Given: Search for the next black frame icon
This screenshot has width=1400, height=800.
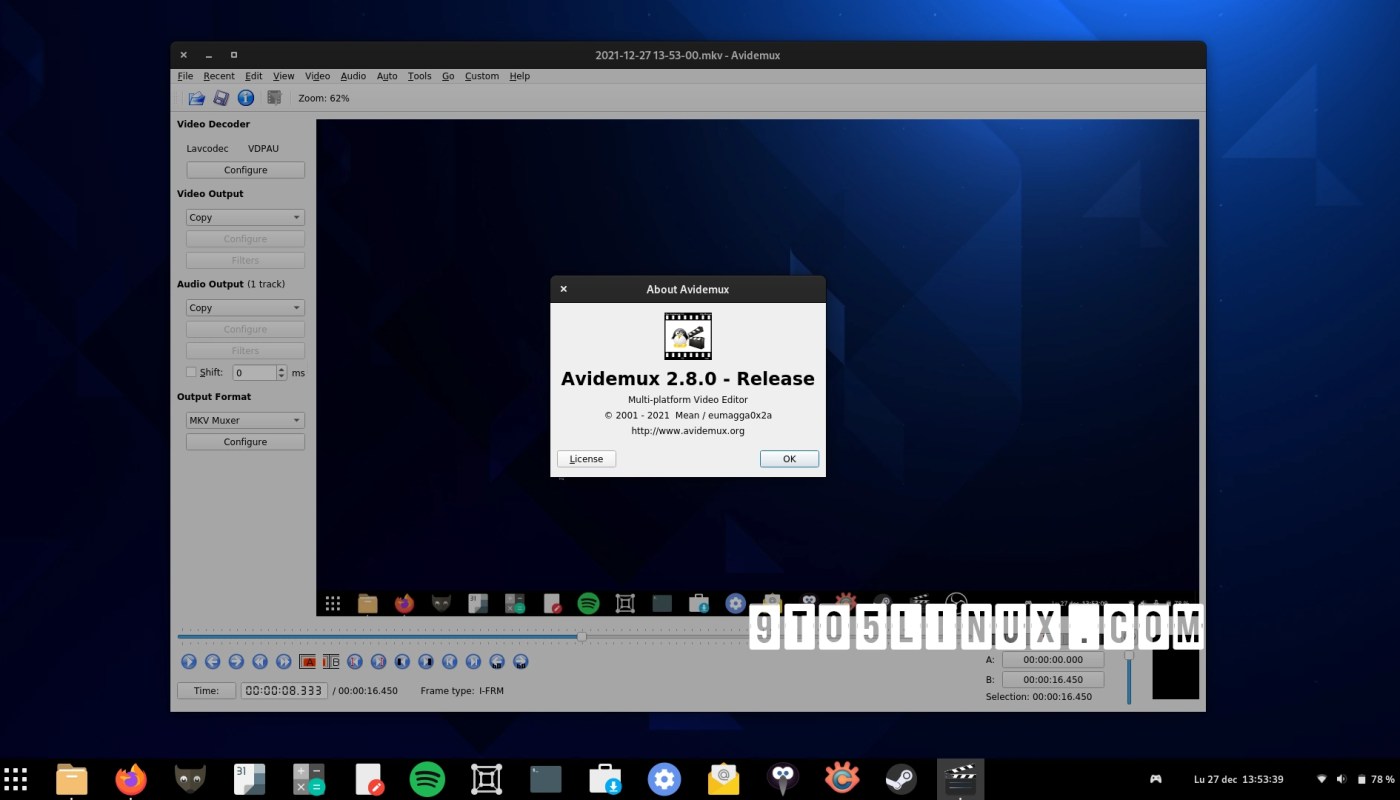Looking at the screenshot, I should click(426, 661).
